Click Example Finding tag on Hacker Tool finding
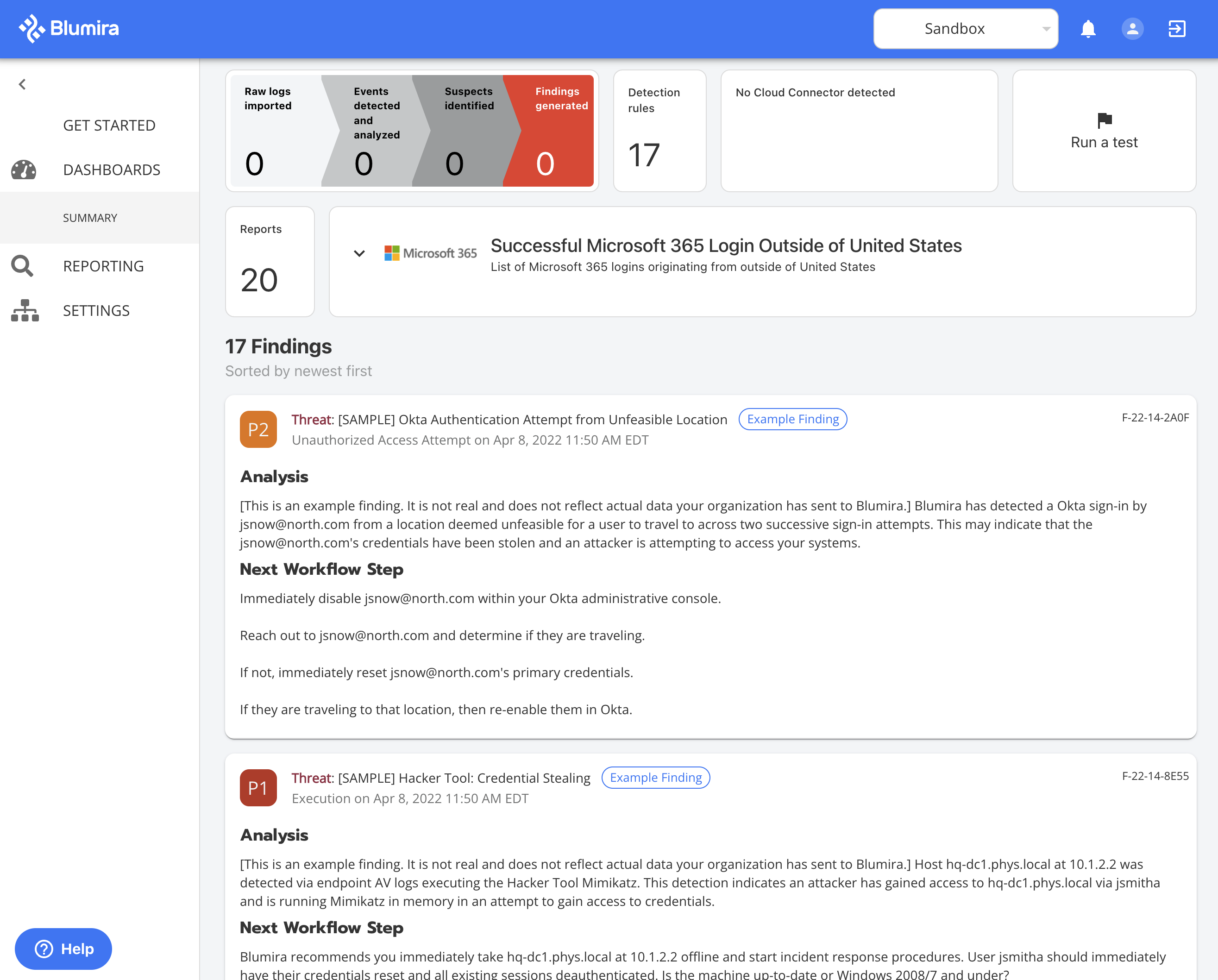Viewport: 1218px width, 980px height. (656, 778)
